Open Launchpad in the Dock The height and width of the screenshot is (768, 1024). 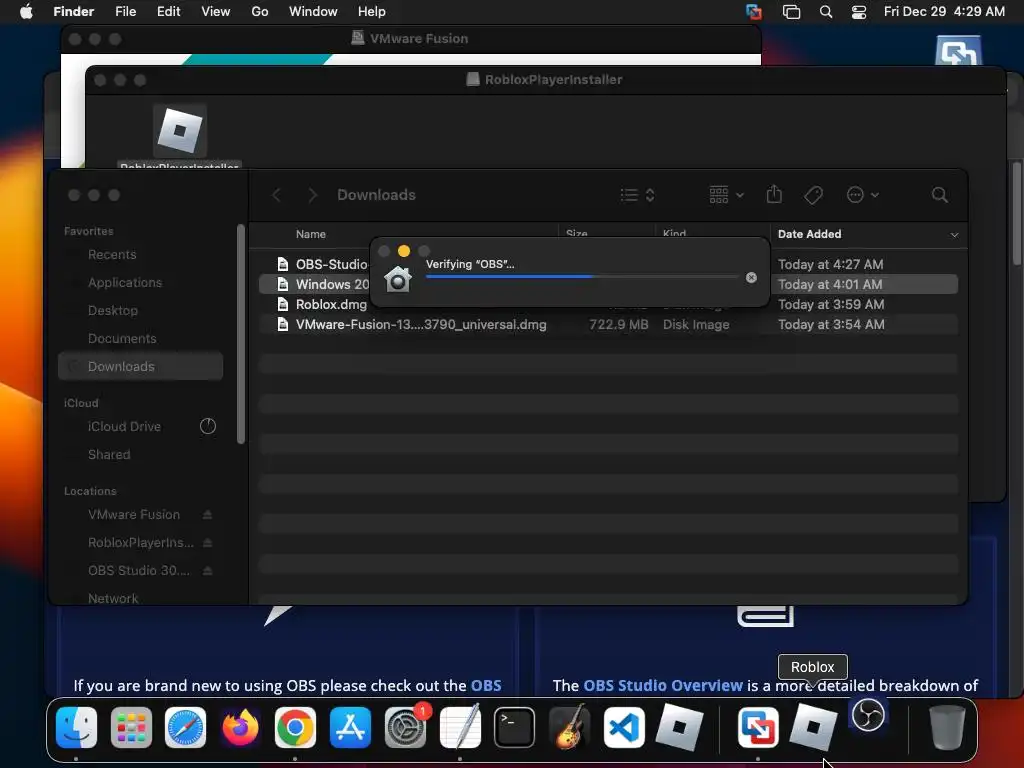tap(131, 727)
